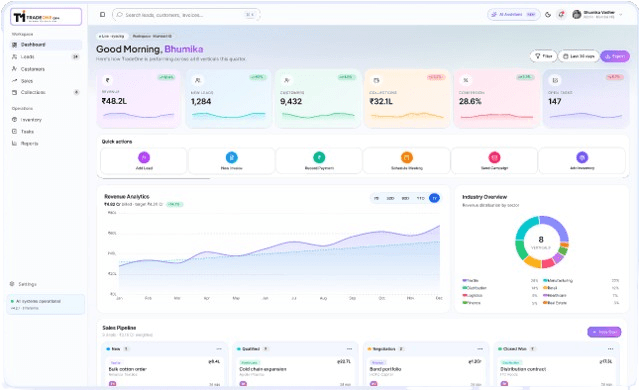
Task: Open the Bond portfolio deal
Action: (x=425, y=372)
